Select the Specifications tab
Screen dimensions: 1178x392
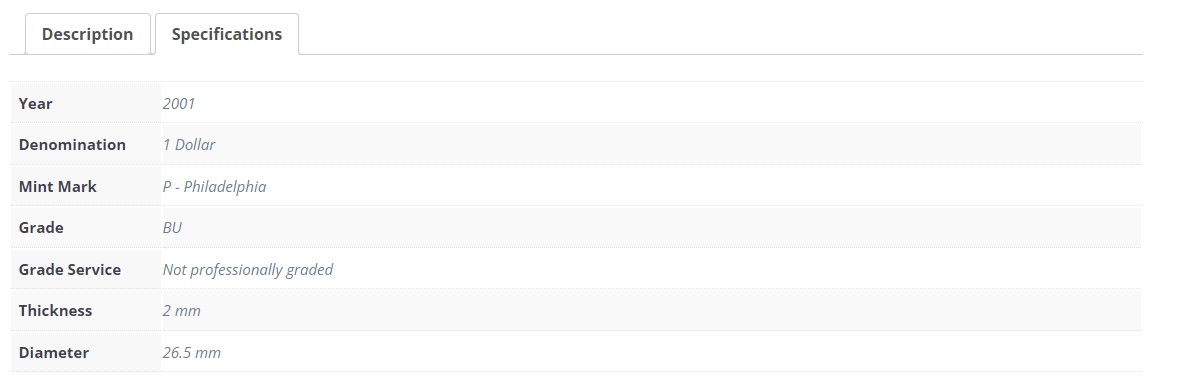(x=227, y=34)
